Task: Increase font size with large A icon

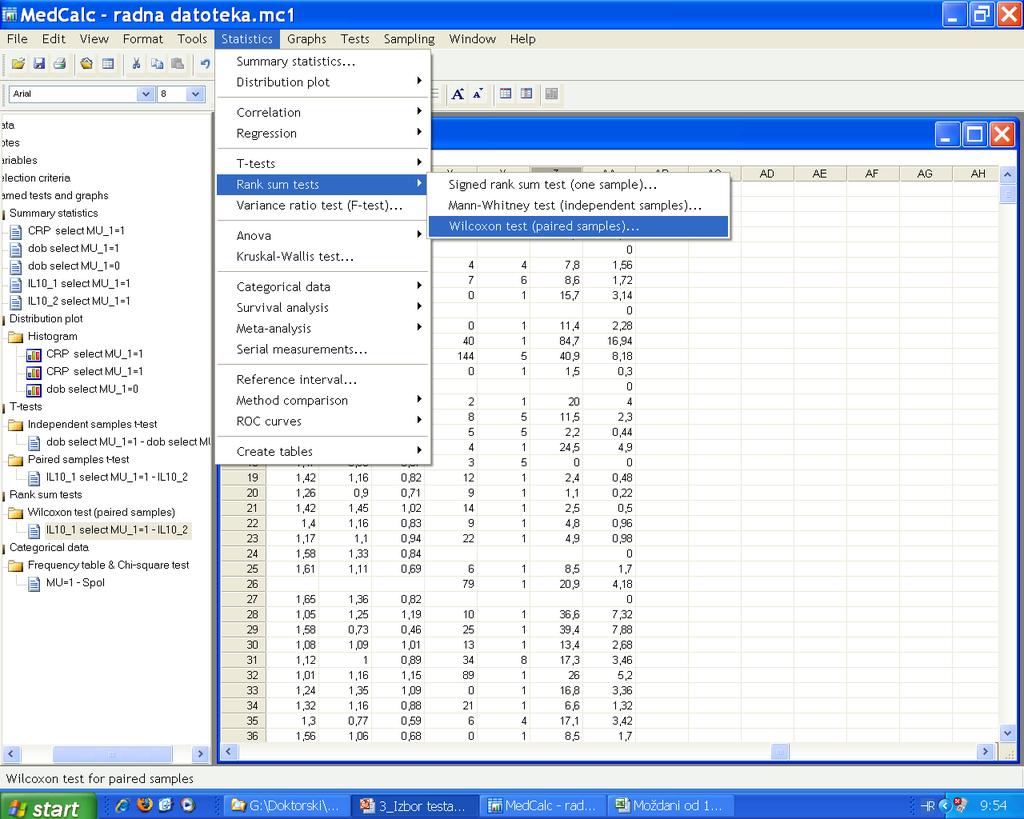Action: tap(458, 94)
